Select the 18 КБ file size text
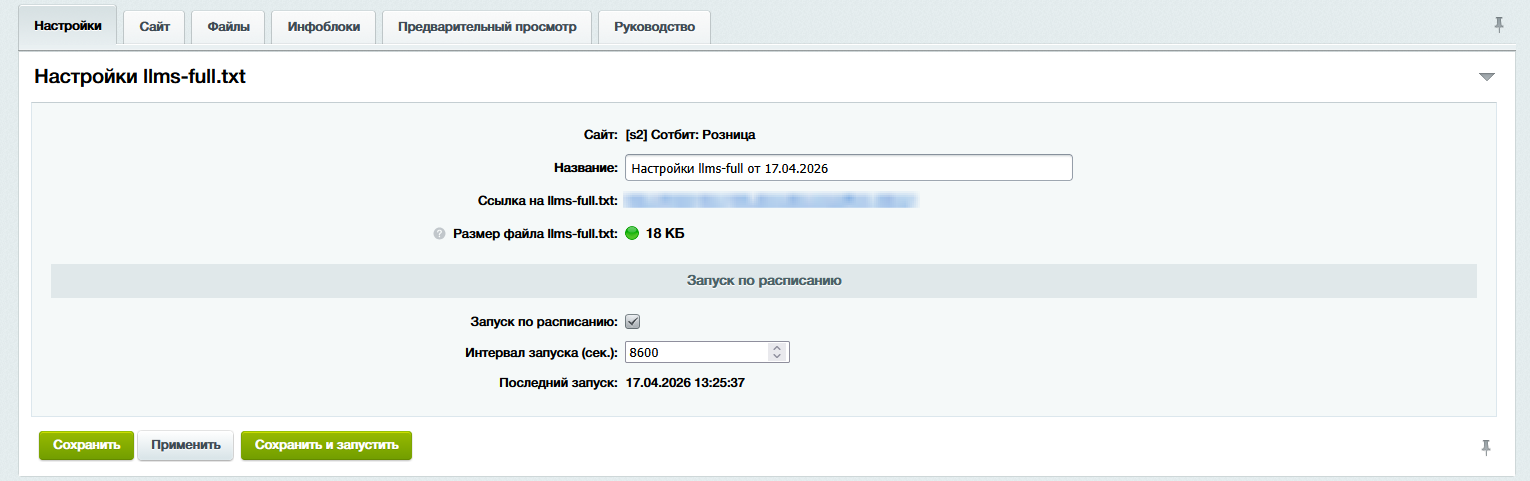1530x481 pixels. pos(665,234)
